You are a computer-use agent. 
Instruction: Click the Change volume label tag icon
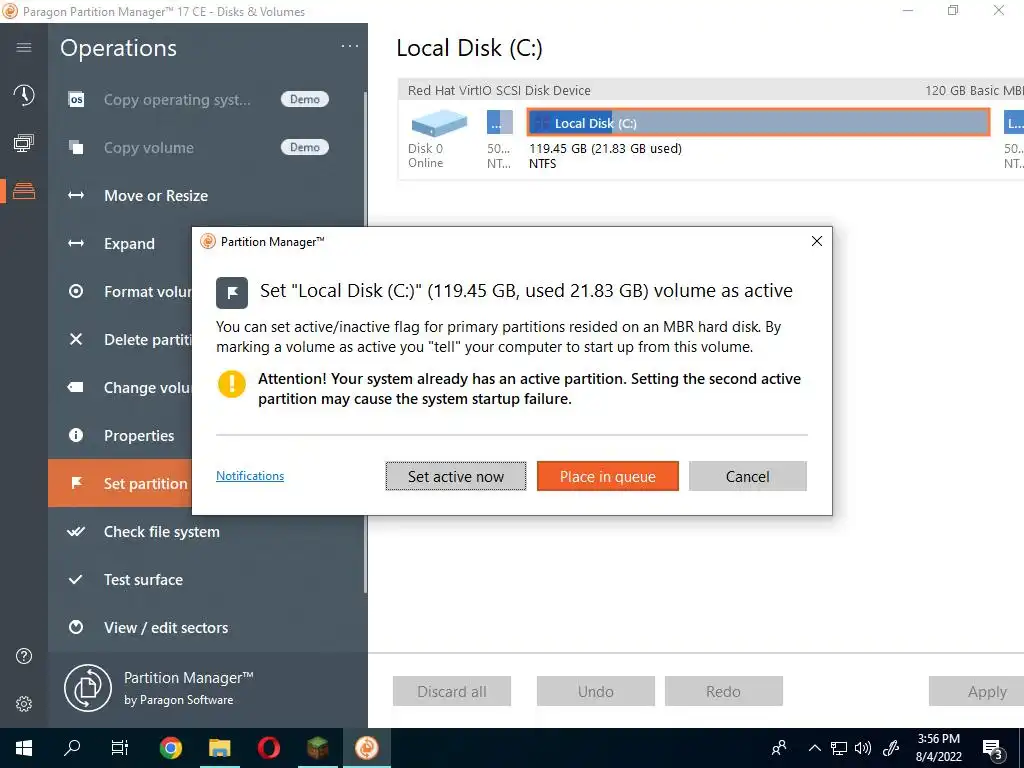click(x=76, y=387)
